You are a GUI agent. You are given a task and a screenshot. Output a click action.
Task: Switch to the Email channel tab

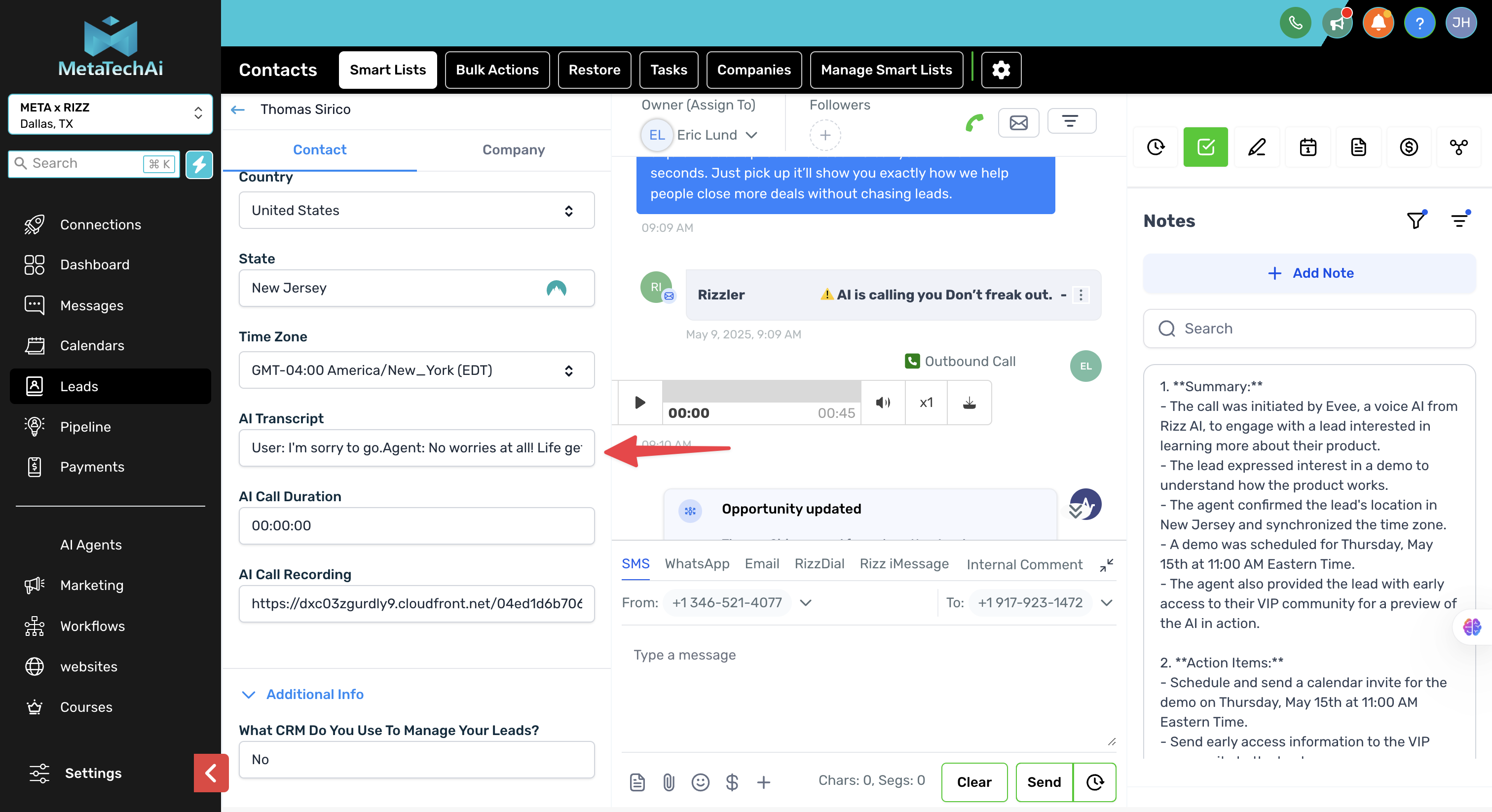point(762,564)
